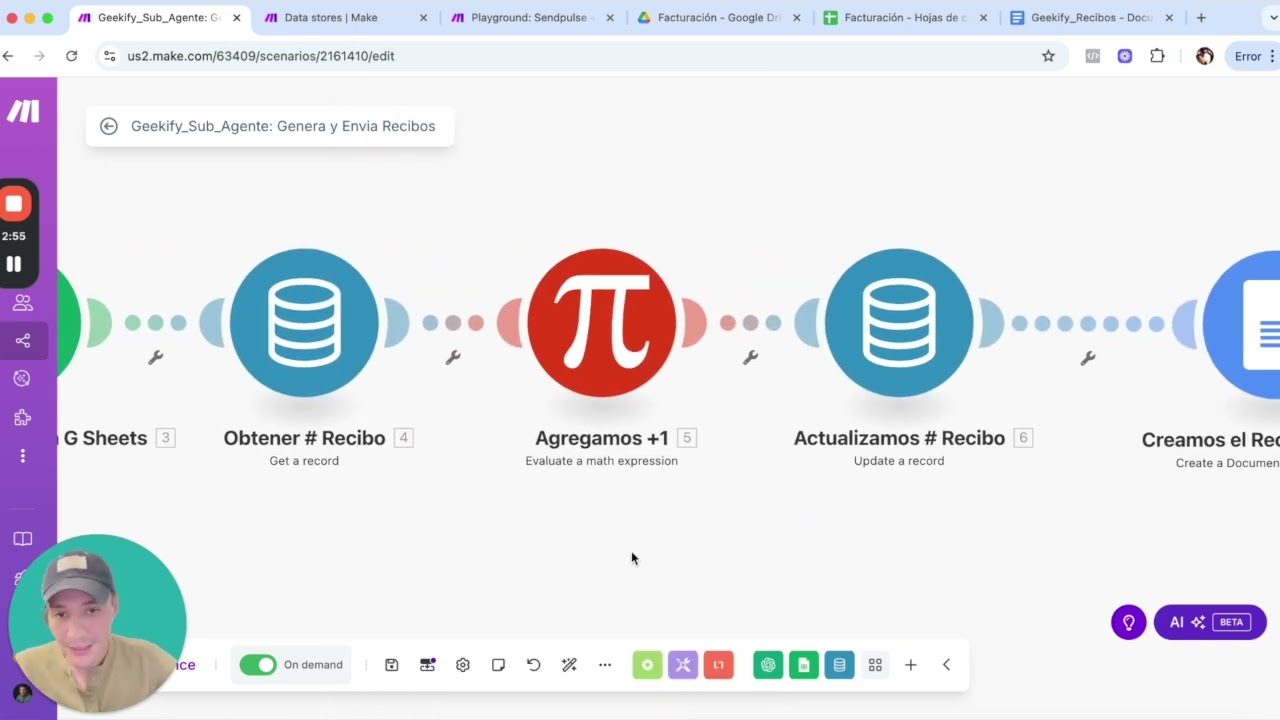The height and width of the screenshot is (720, 1280).
Task: Open the wrench filter before Creamos el Recibo
Action: (1088, 357)
